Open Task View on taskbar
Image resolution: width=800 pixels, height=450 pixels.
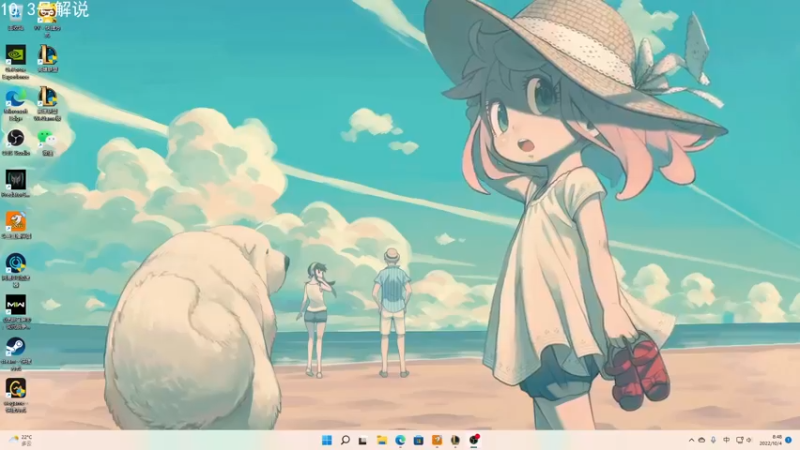pyautogui.click(x=363, y=440)
